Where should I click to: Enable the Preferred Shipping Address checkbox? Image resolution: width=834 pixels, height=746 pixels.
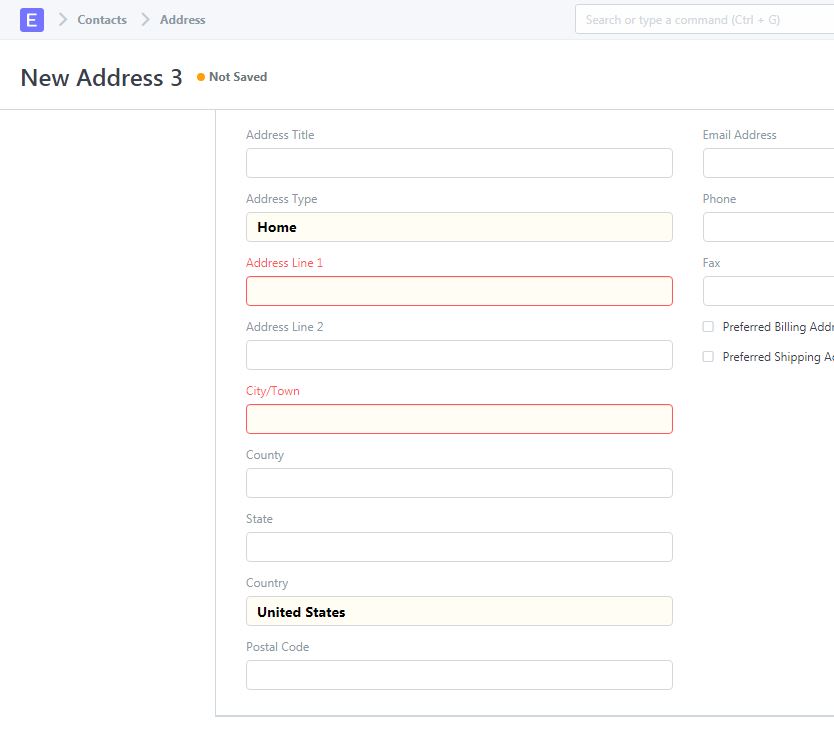708,356
